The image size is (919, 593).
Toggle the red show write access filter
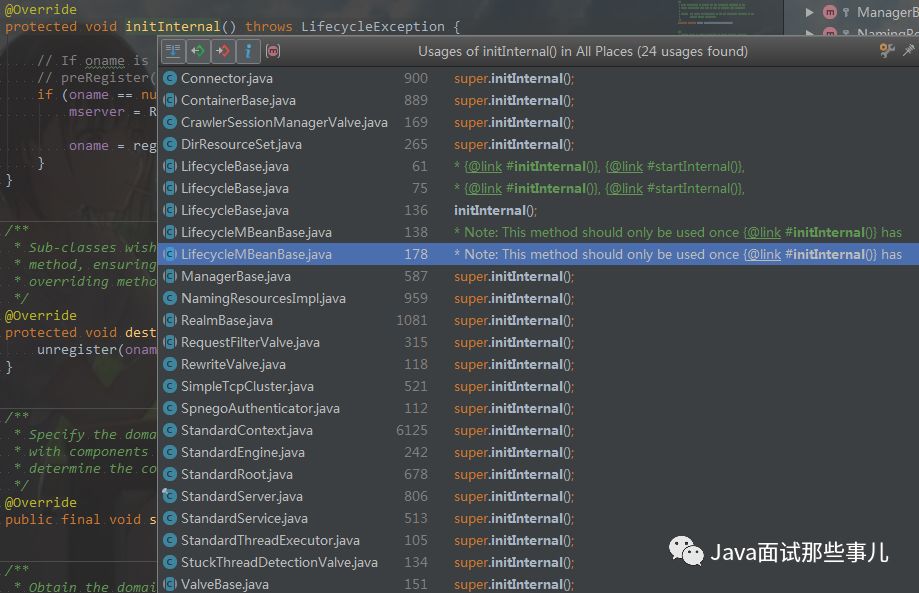(223, 51)
